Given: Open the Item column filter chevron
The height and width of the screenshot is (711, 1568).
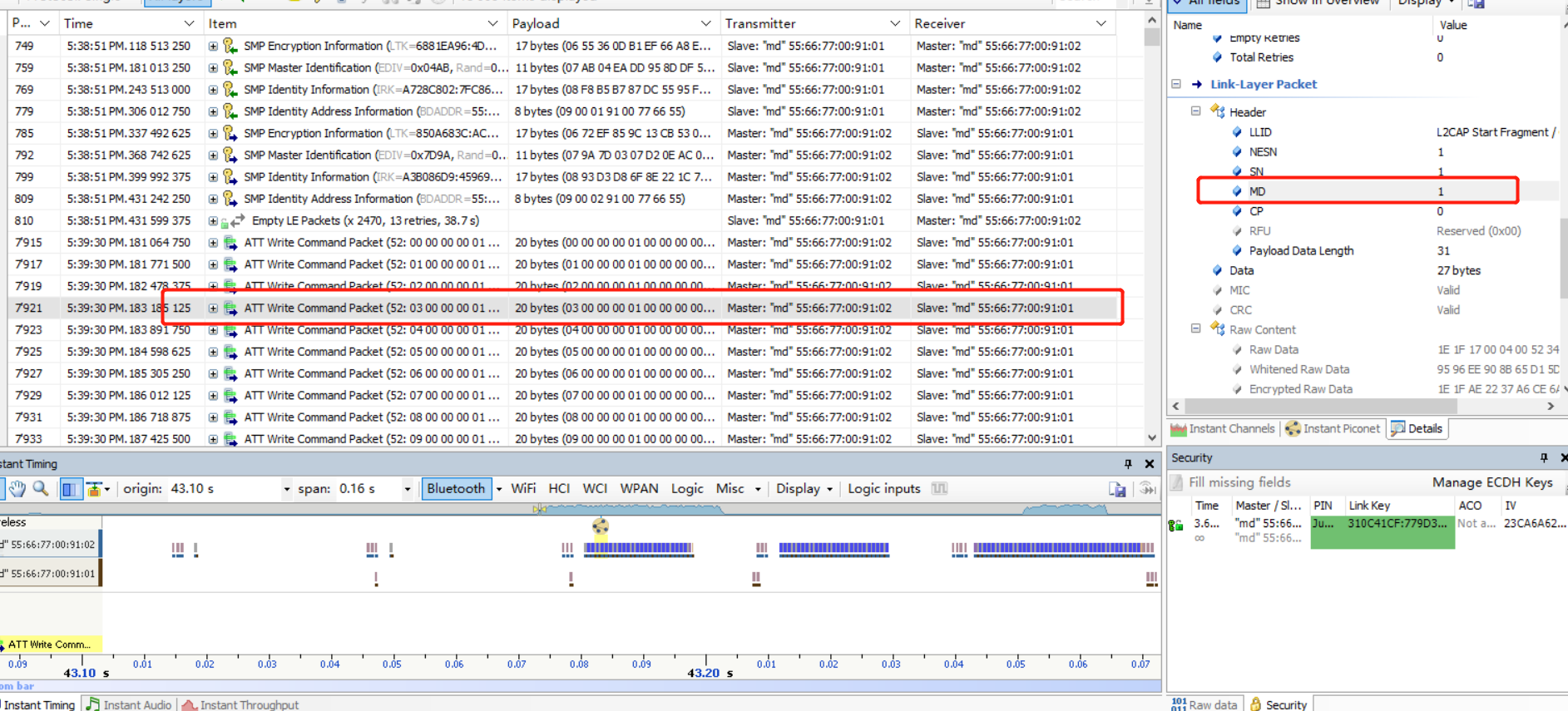Looking at the screenshot, I should click(492, 23).
